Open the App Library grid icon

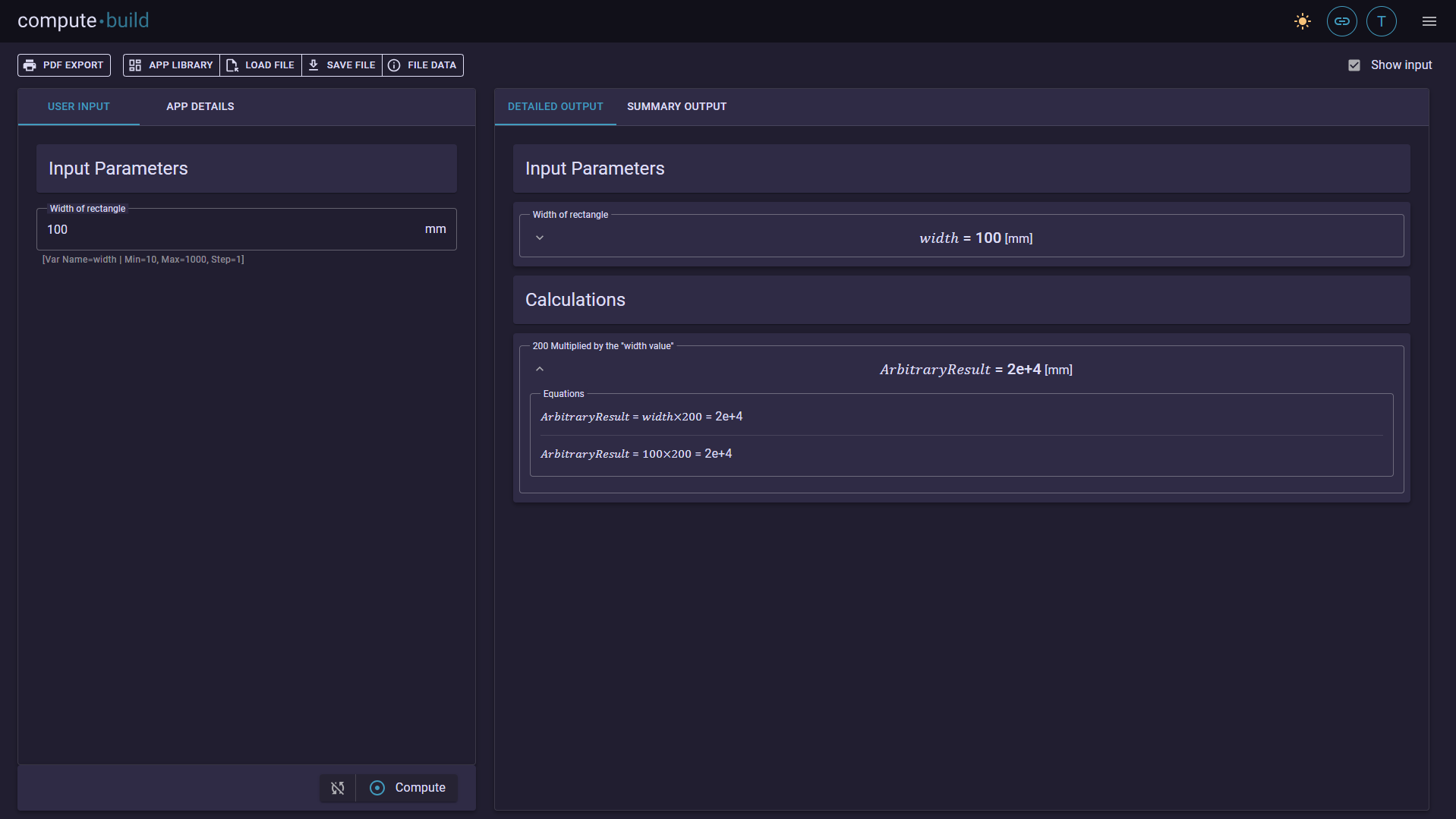135,65
